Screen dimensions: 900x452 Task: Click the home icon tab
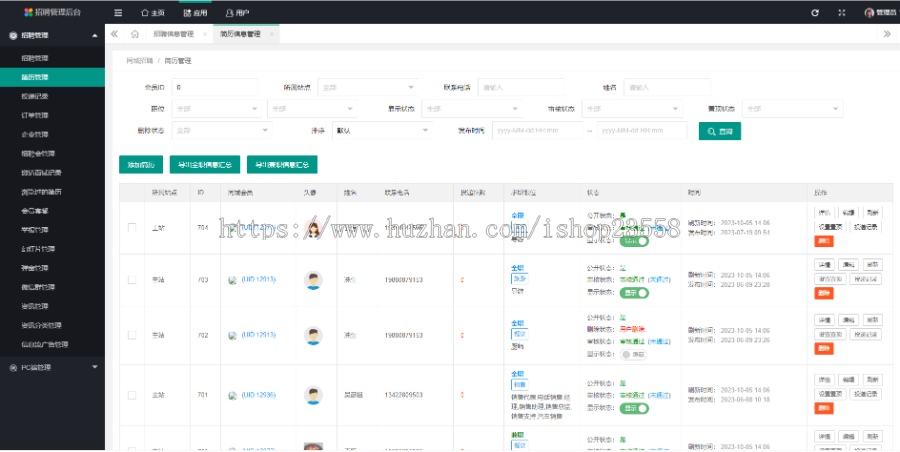(135, 34)
